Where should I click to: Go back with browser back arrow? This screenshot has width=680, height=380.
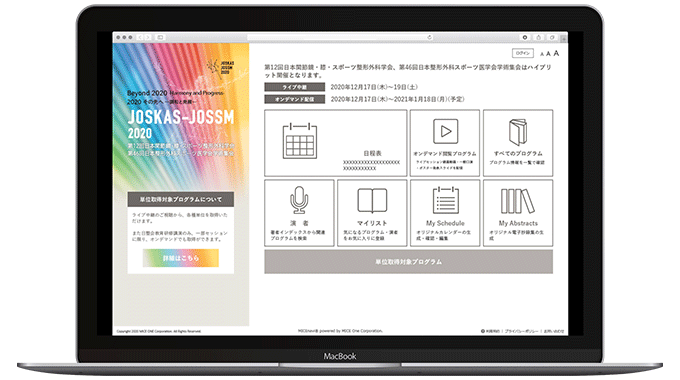(141, 38)
